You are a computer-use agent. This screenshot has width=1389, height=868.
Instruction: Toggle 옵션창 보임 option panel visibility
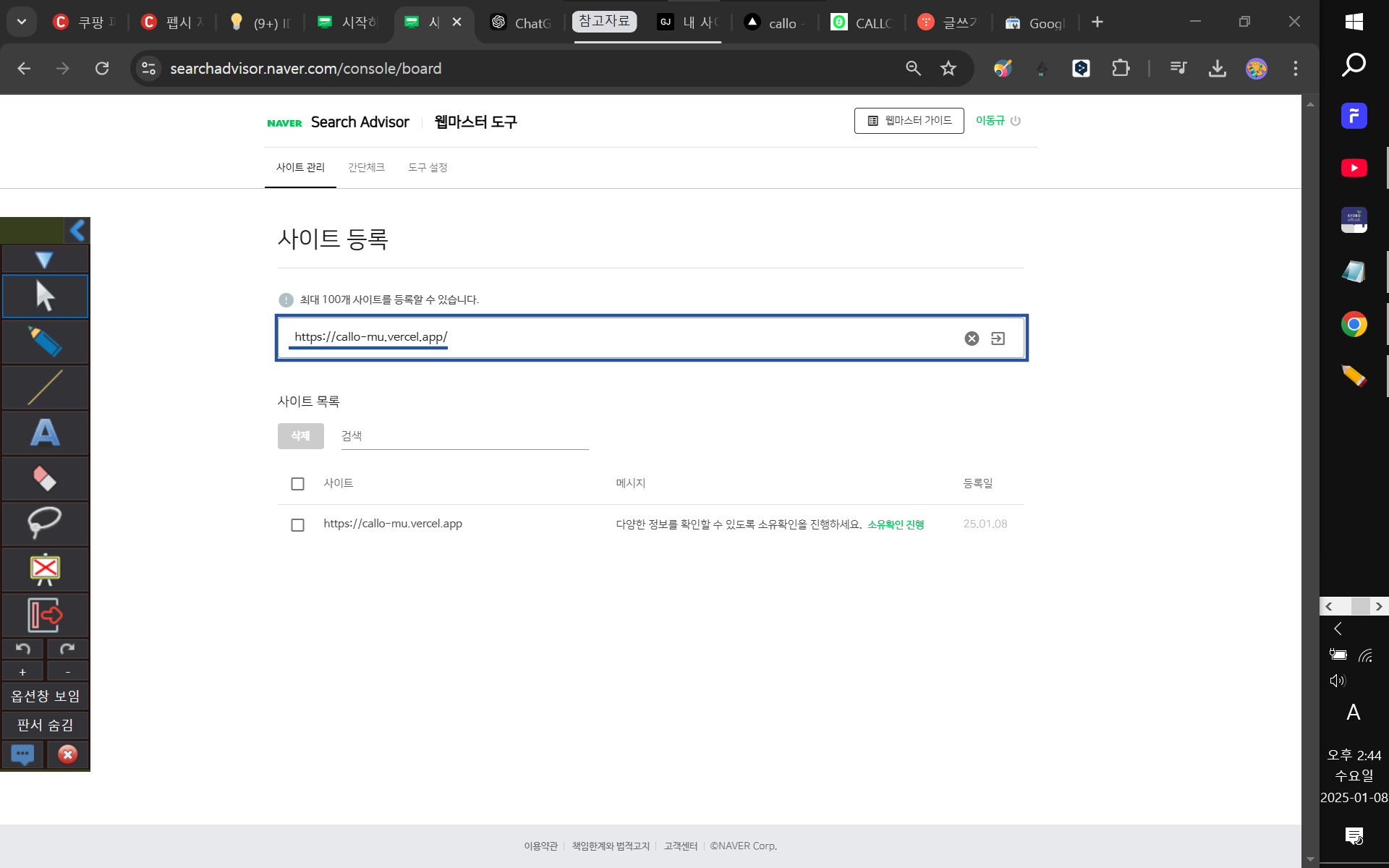click(x=45, y=696)
